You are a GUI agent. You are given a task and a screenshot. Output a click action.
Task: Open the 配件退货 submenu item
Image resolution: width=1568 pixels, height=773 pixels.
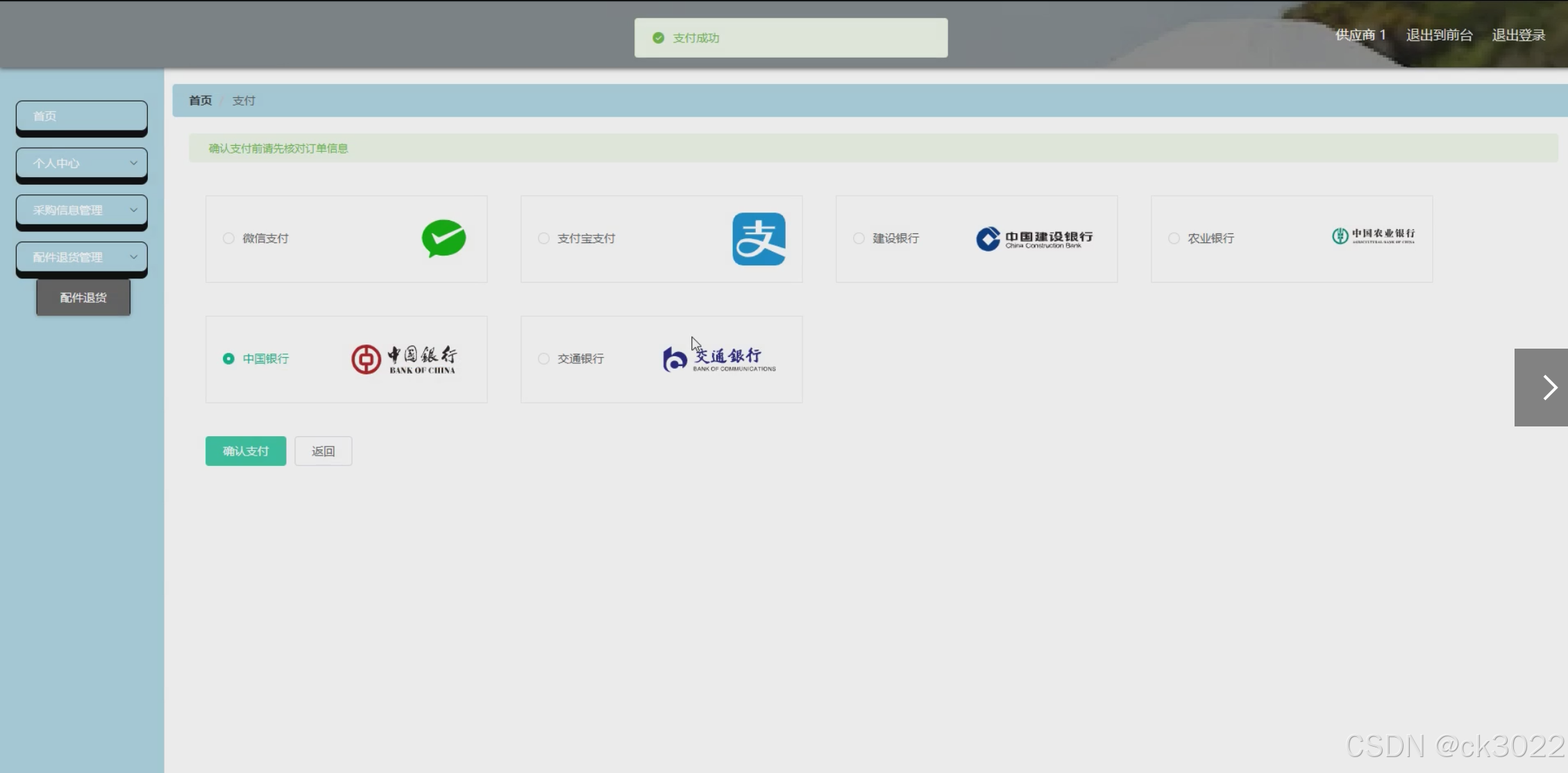(83, 298)
